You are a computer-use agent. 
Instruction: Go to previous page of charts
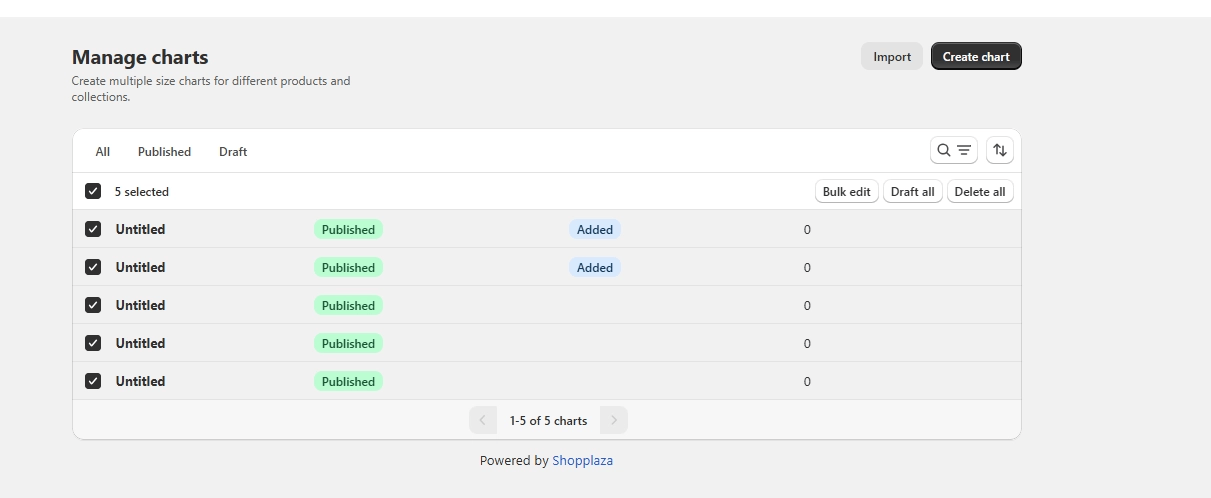(x=482, y=420)
